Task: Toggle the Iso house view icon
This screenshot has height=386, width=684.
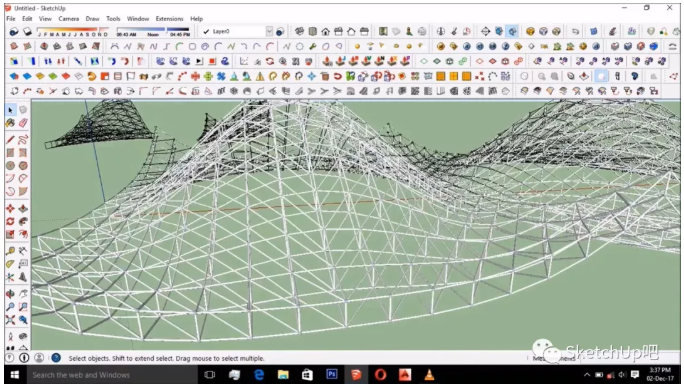Action: (x=299, y=31)
